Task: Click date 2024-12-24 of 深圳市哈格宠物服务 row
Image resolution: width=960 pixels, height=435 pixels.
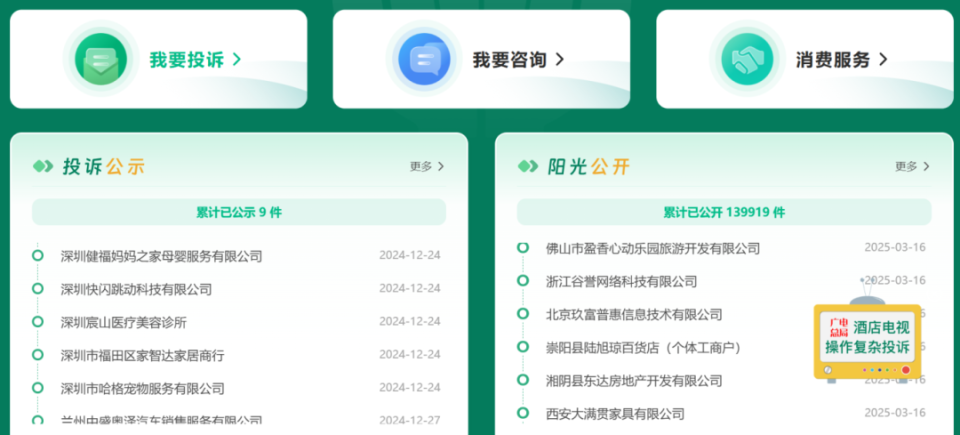Action: pyautogui.click(x=410, y=388)
